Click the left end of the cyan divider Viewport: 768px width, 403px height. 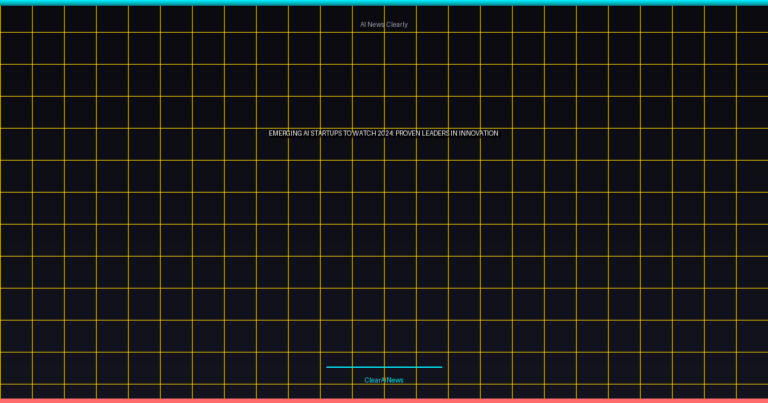[328, 367]
